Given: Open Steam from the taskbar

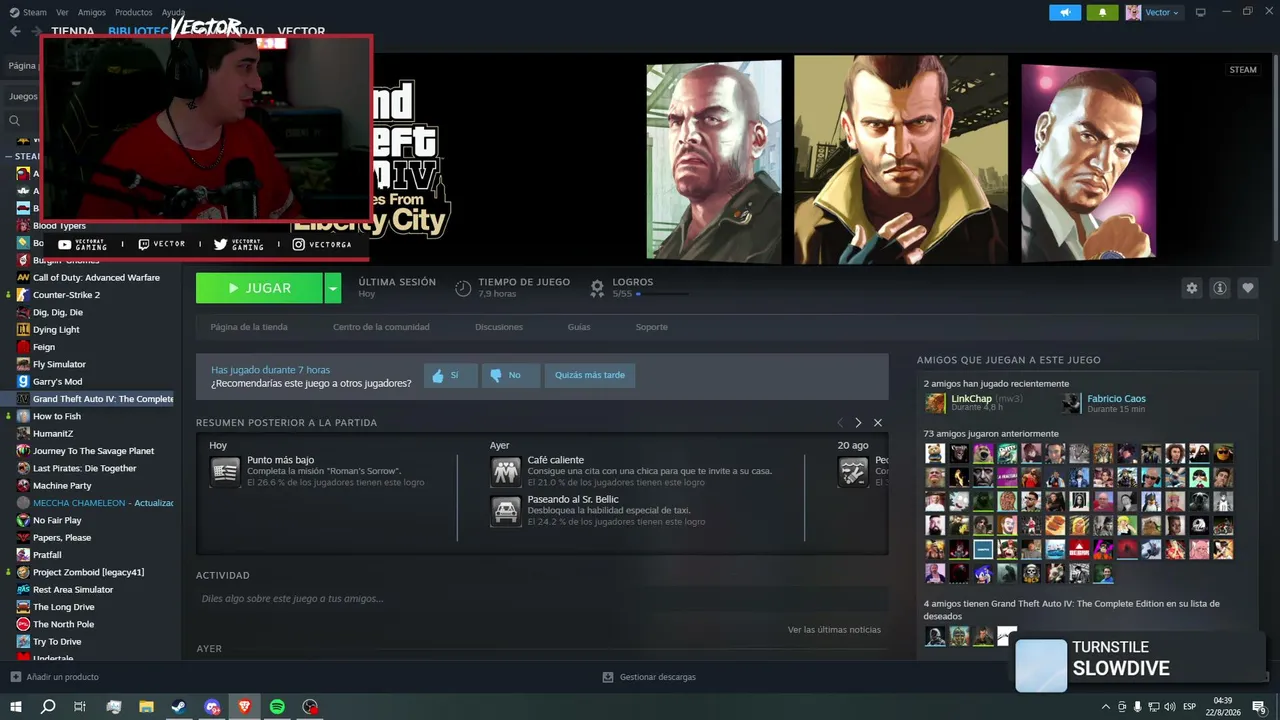Looking at the screenshot, I should [179, 707].
